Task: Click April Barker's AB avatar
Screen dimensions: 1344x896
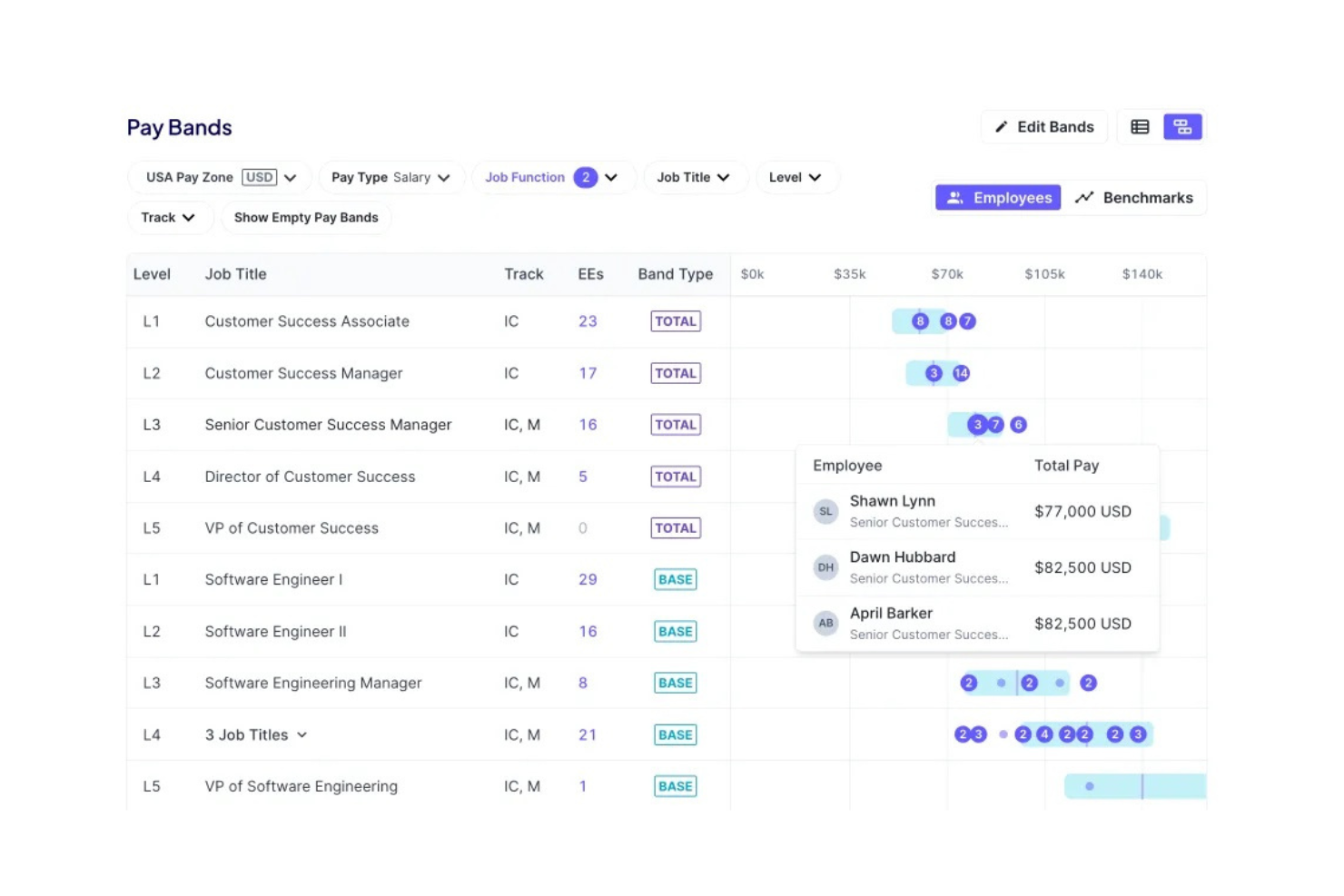Action: [x=825, y=624]
